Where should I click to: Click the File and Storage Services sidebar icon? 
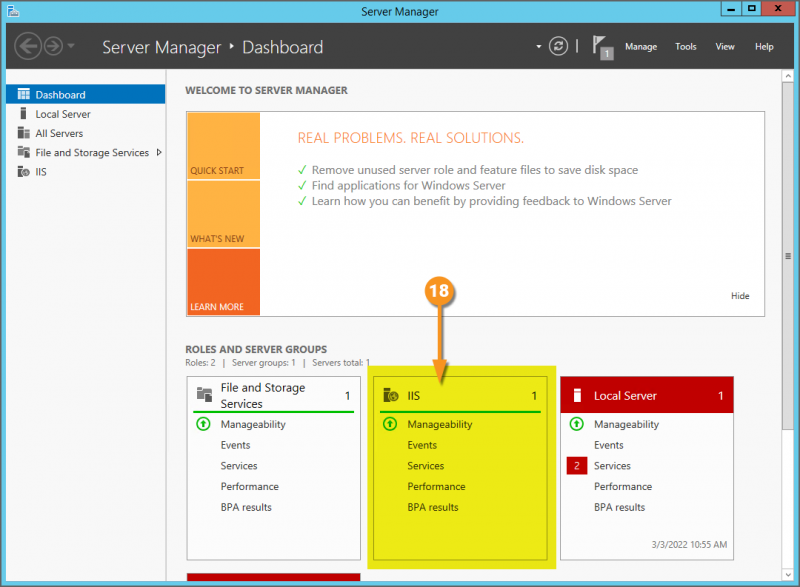[x=23, y=152]
